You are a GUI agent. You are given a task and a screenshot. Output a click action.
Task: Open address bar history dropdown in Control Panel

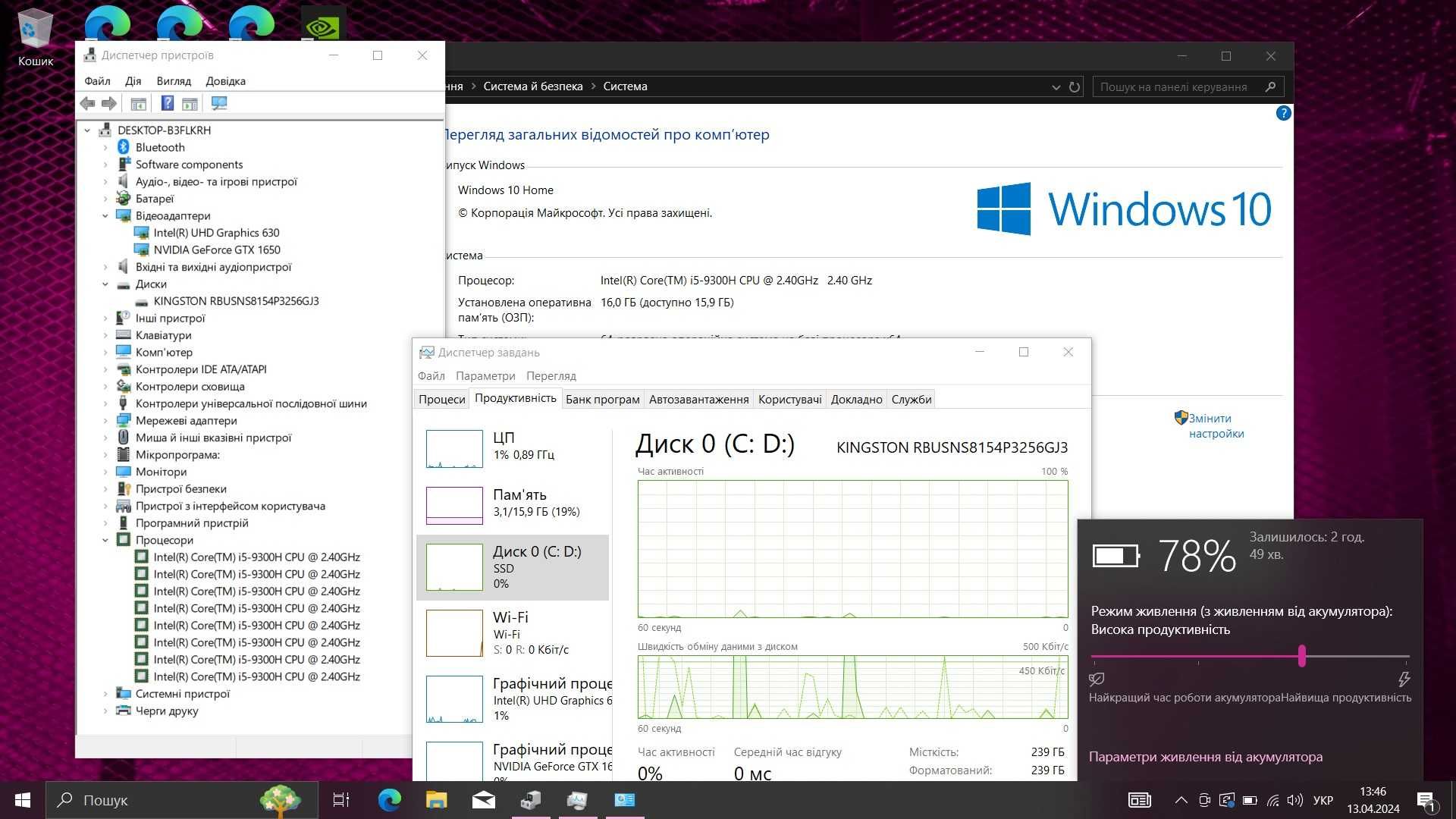pyautogui.click(x=1056, y=87)
